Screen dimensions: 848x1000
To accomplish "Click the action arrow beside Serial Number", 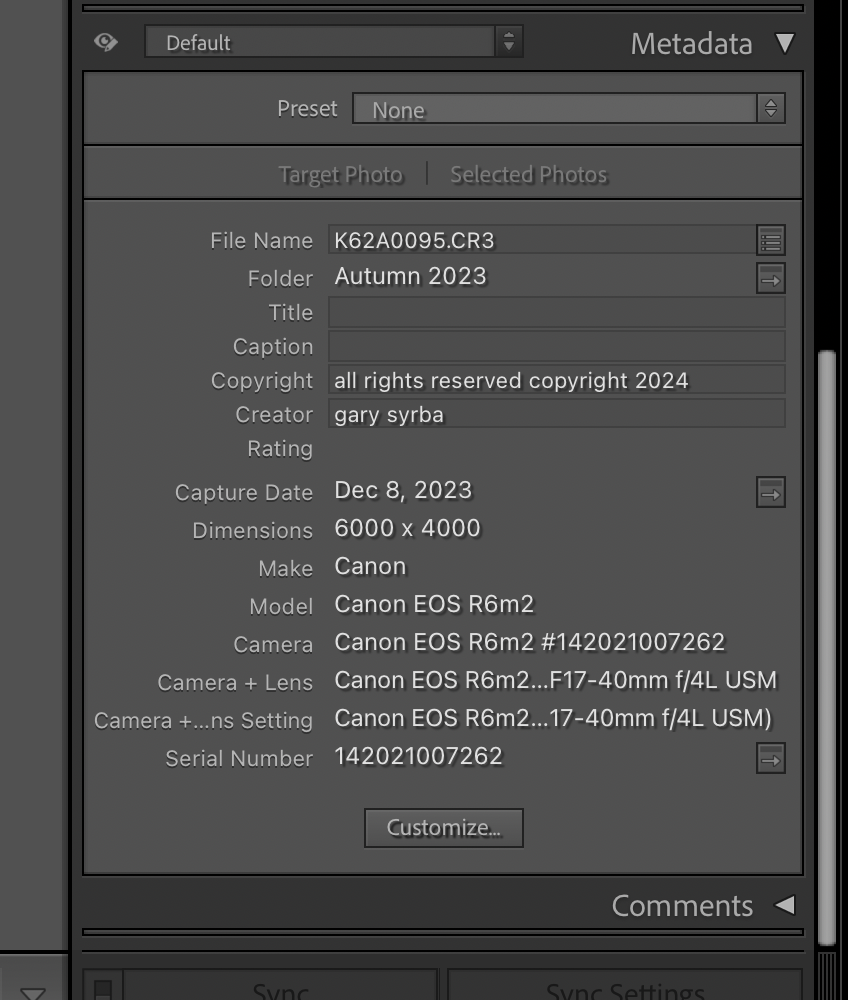I will [771, 758].
